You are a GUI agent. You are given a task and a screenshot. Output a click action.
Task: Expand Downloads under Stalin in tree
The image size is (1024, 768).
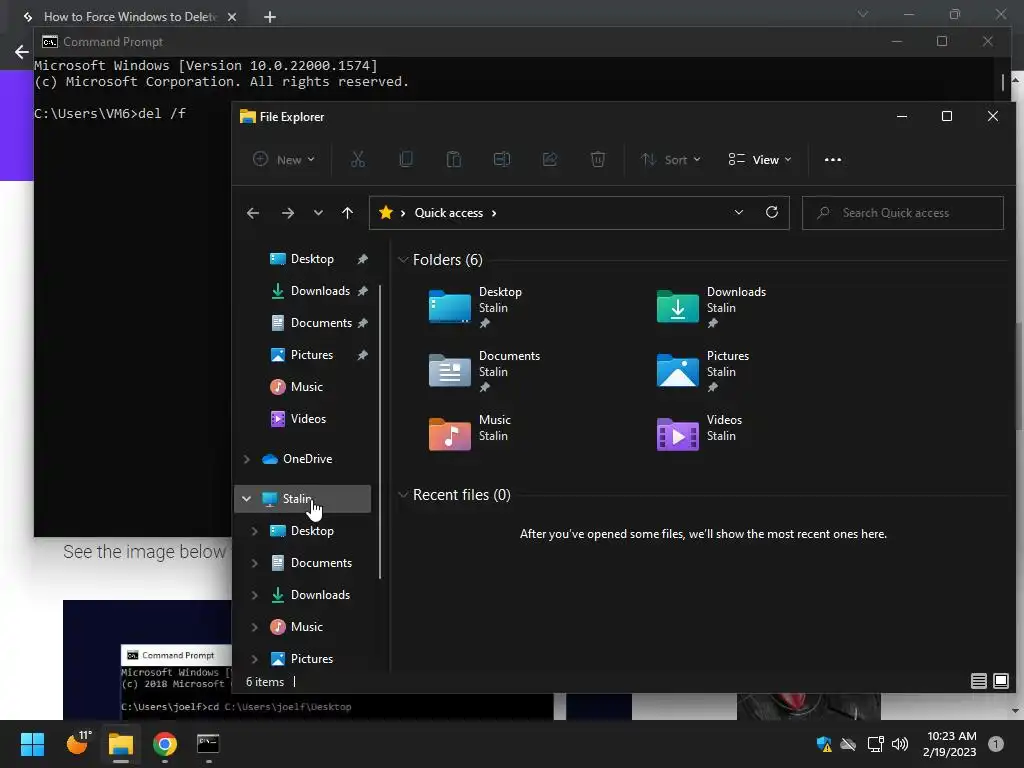click(255, 595)
